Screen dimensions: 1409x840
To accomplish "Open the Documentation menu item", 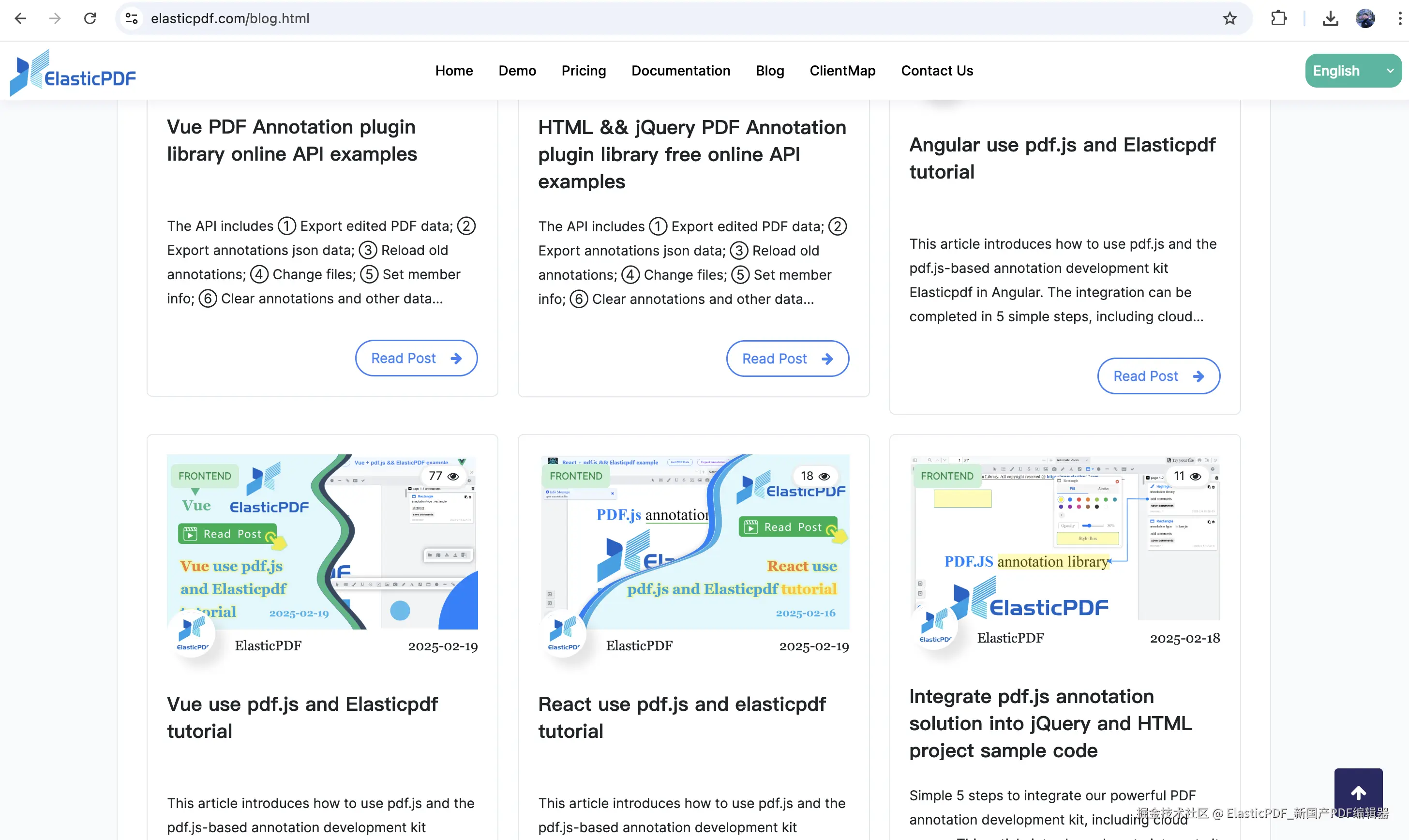I will point(681,70).
